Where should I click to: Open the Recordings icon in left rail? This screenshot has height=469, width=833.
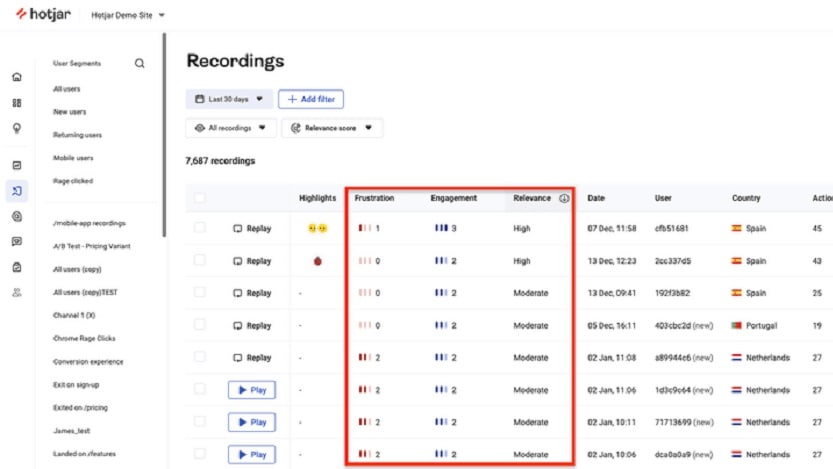(x=17, y=191)
